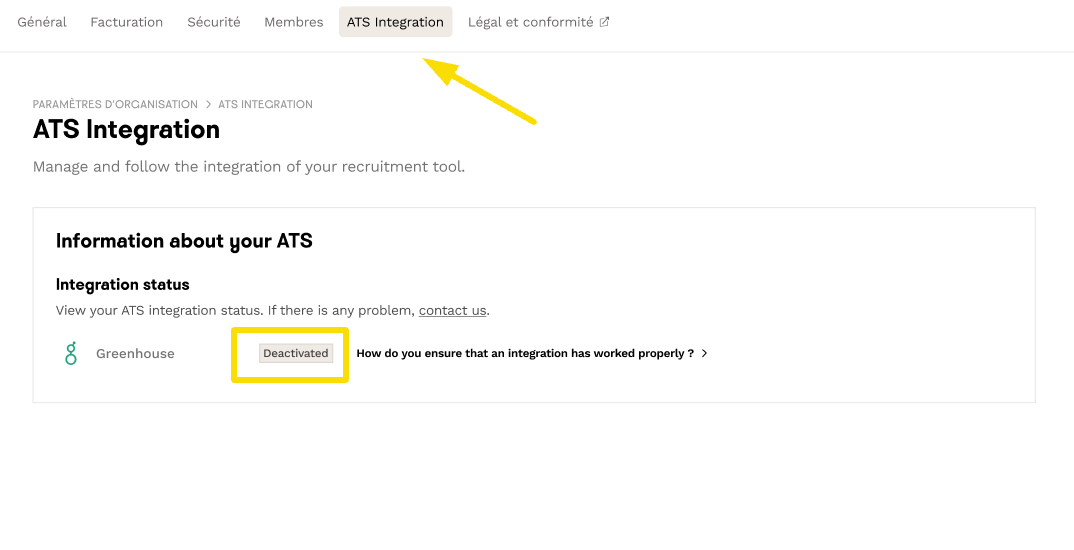Viewport: 1074px width, 550px height.
Task: Click the "Integration status" subheading
Action: click(123, 285)
